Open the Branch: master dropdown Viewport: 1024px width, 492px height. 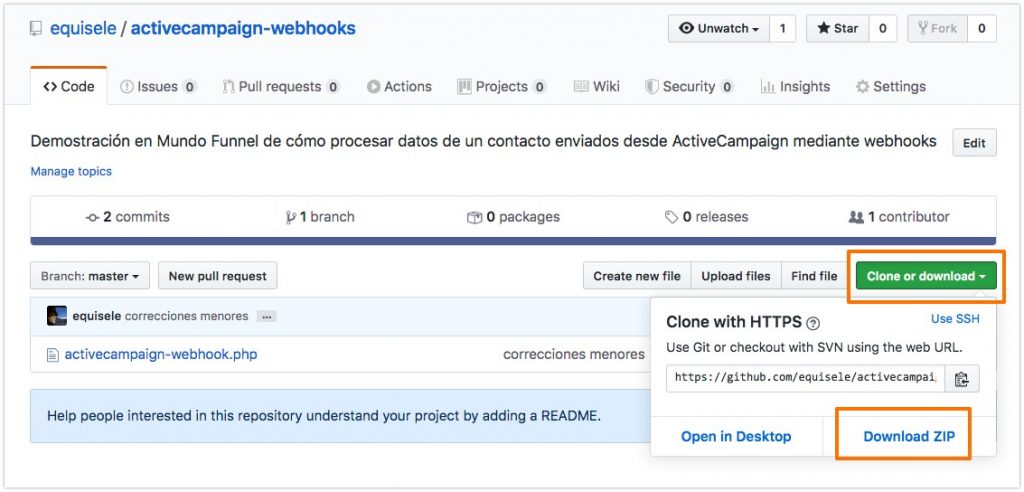[x=90, y=276]
